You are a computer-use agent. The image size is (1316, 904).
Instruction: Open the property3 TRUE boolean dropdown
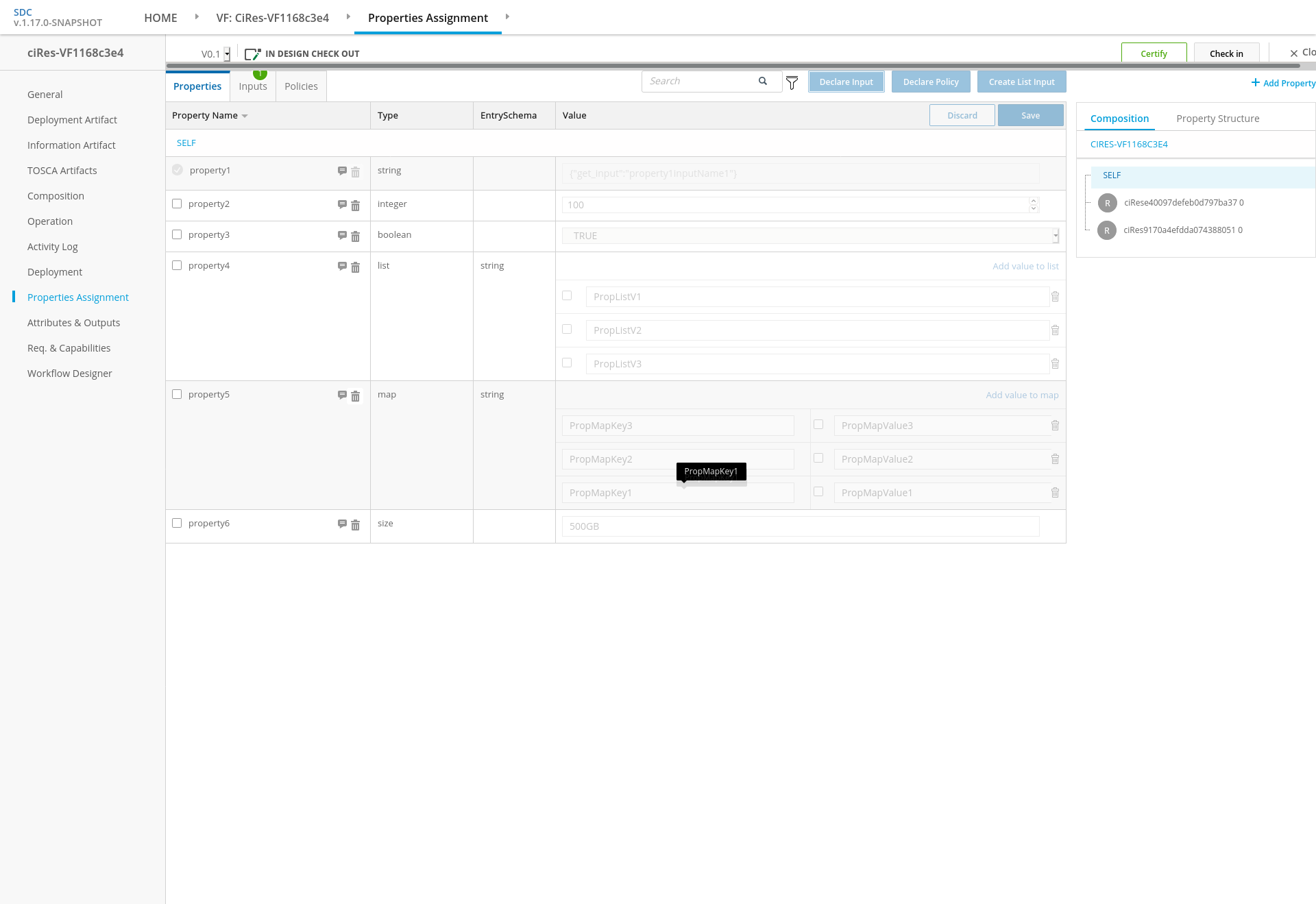pos(1056,236)
